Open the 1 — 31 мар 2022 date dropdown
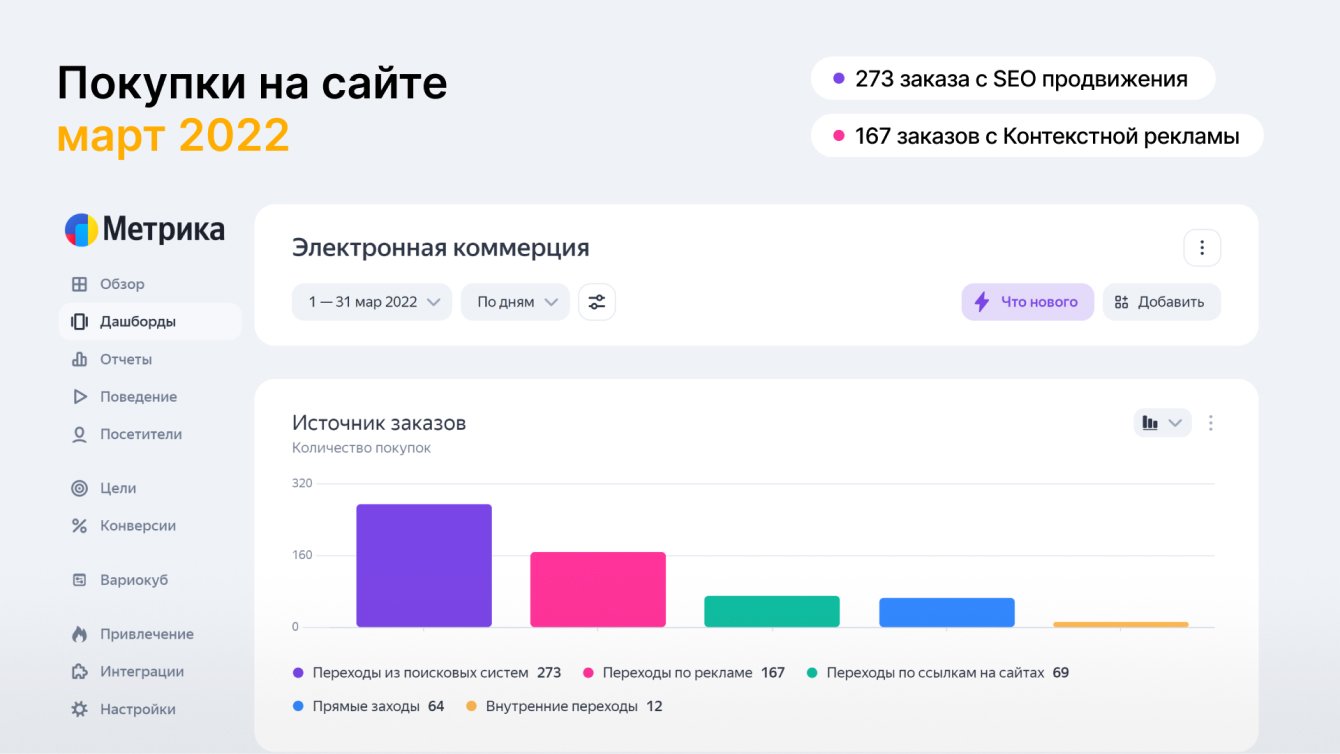The height and width of the screenshot is (754, 1340). (372, 302)
